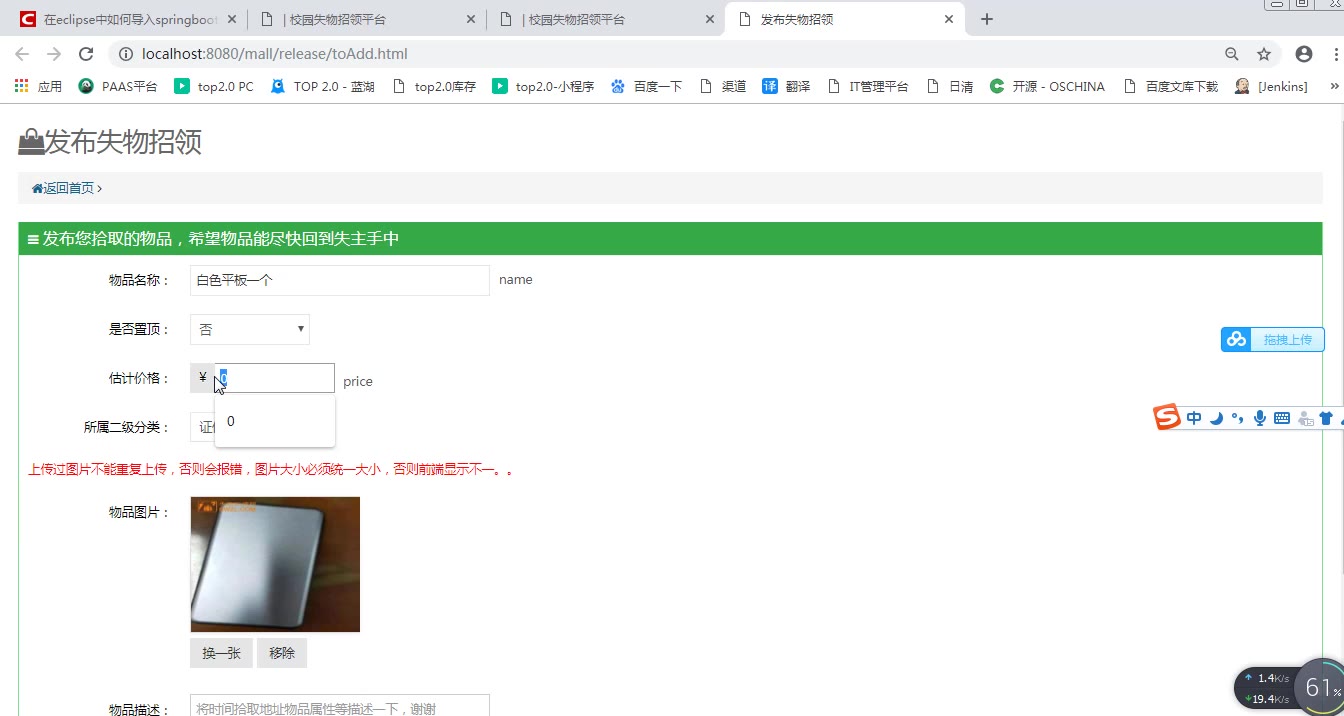Click the home icon in breadcrumb
The height and width of the screenshot is (716, 1344).
point(37,188)
